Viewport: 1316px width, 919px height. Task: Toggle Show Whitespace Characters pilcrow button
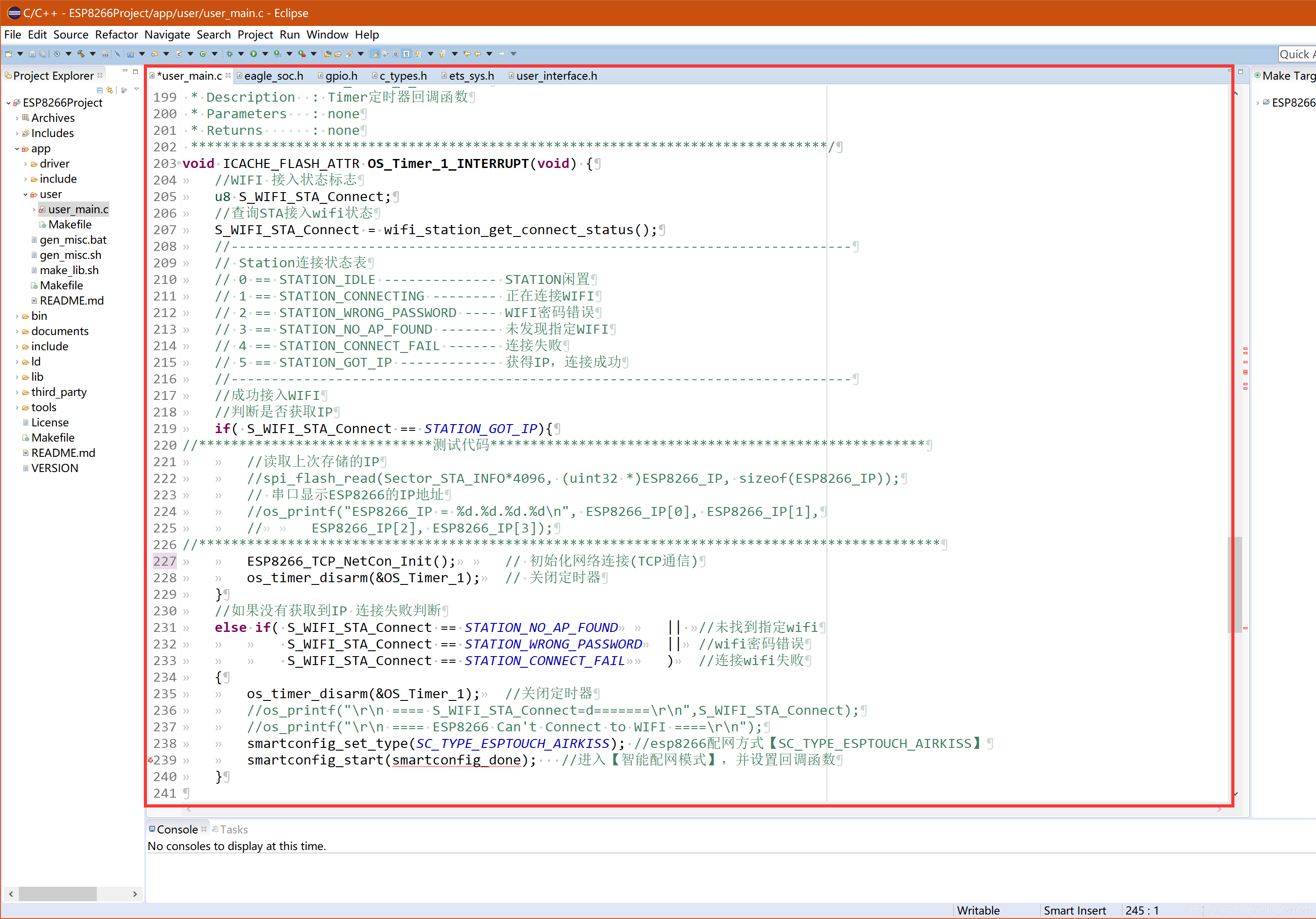coord(406,54)
